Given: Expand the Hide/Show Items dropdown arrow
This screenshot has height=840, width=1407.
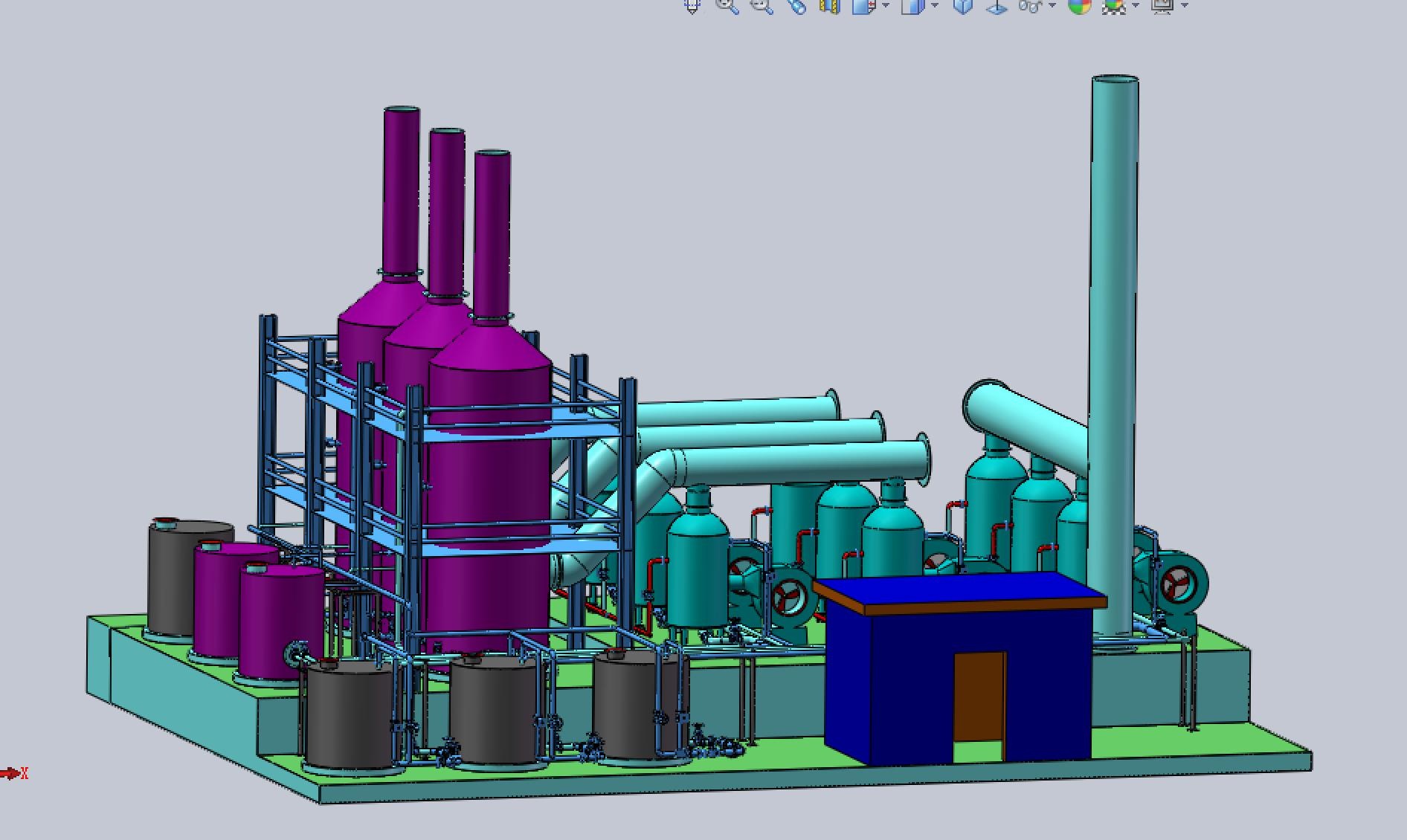Looking at the screenshot, I should (x=1052, y=6).
